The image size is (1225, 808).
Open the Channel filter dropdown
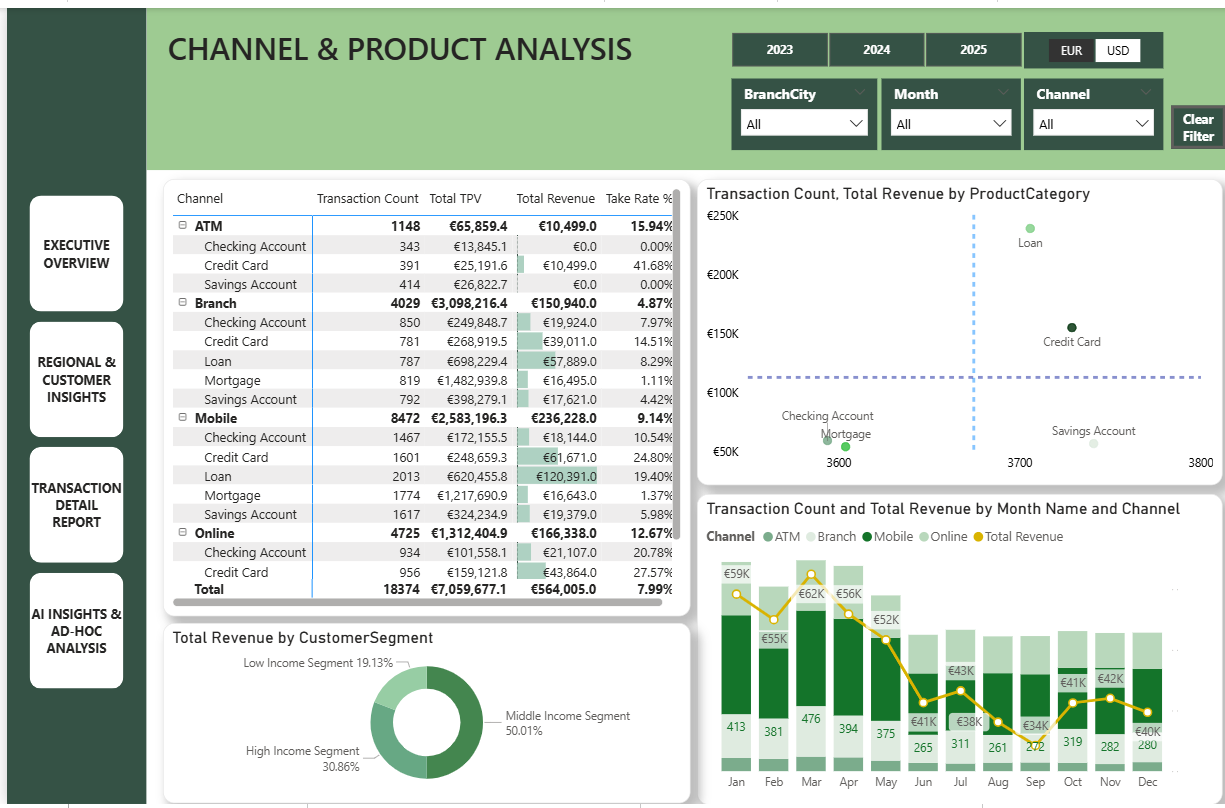point(1093,124)
